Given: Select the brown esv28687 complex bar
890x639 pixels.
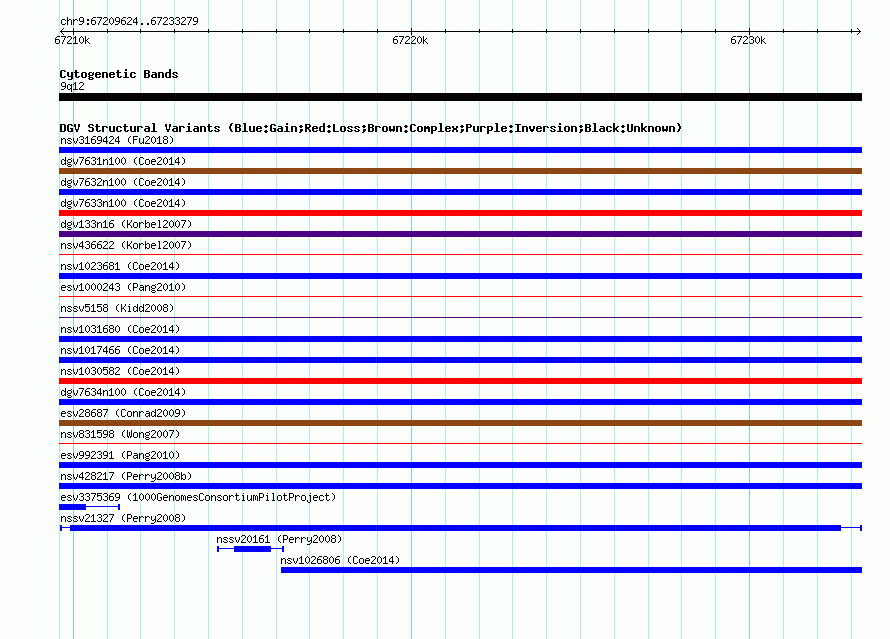Looking at the screenshot, I should pos(460,423).
